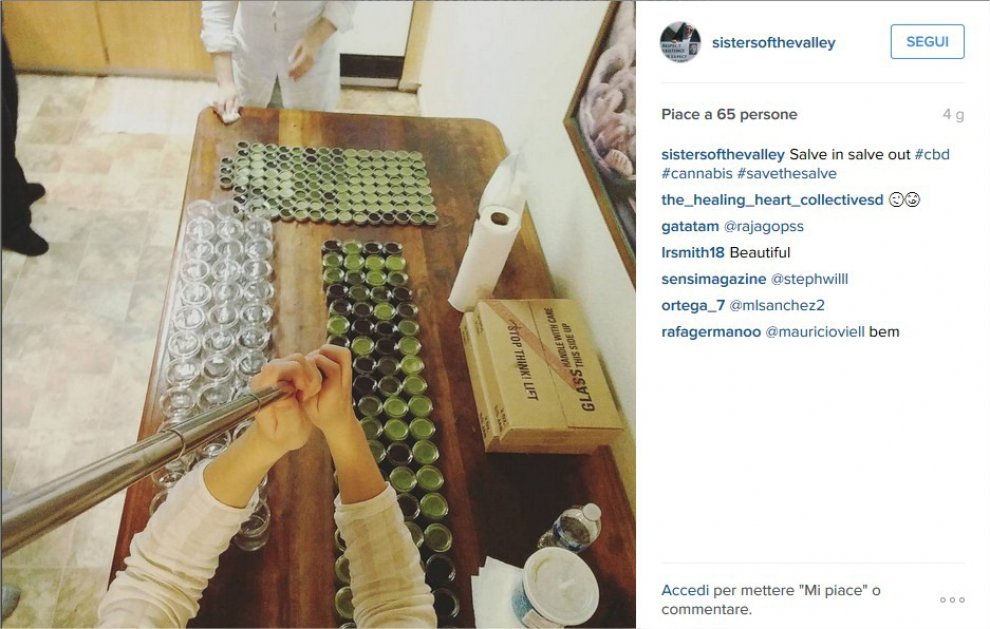Screen dimensions: 990x629
Task: Visit rafagermanoo's profile
Action: [x=711, y=332]
